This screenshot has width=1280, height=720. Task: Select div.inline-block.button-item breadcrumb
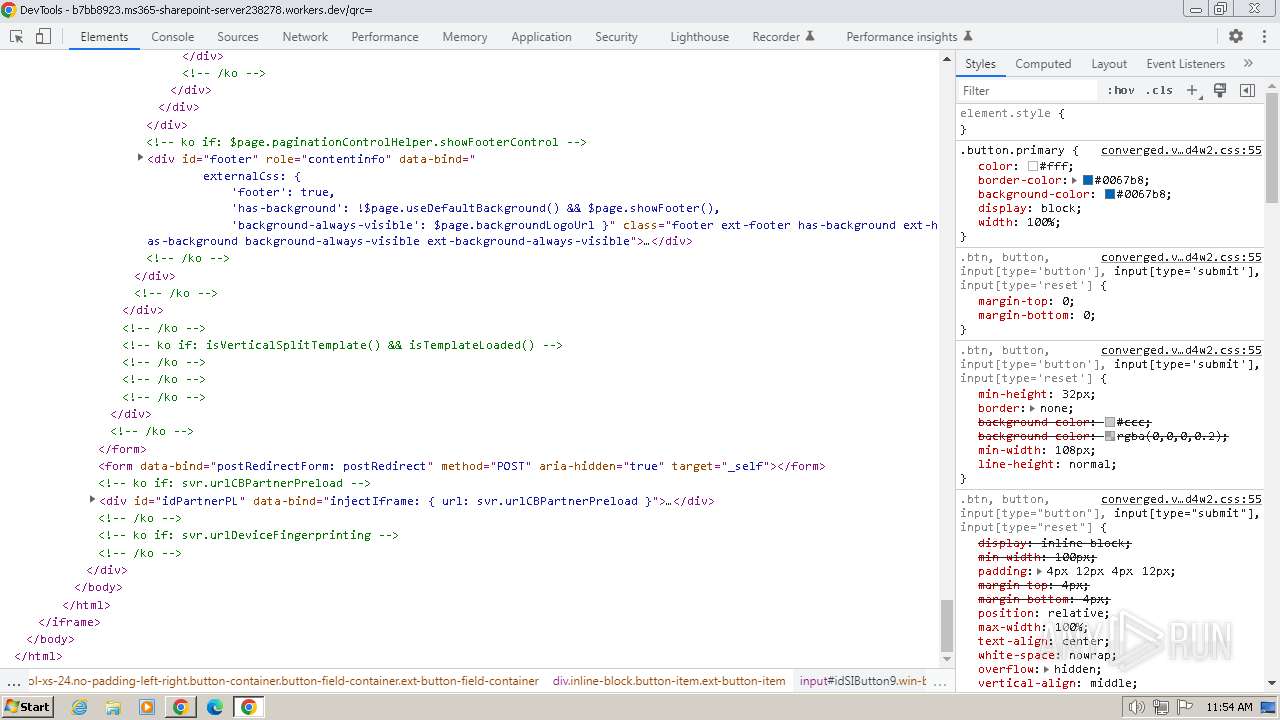pos(669,681)
